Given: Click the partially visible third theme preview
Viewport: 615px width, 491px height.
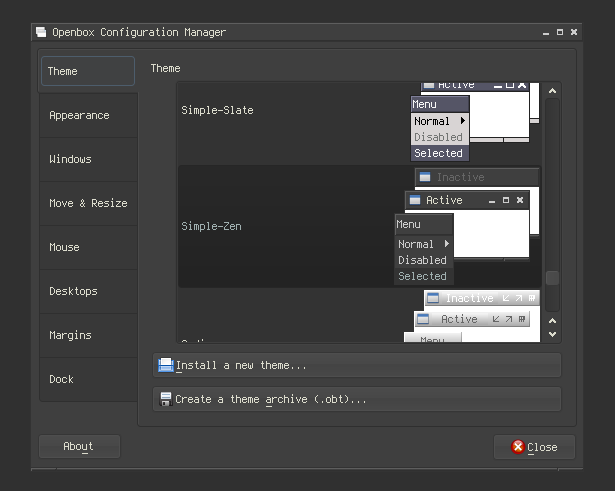Looking at the screenshot, I should 472,316.
